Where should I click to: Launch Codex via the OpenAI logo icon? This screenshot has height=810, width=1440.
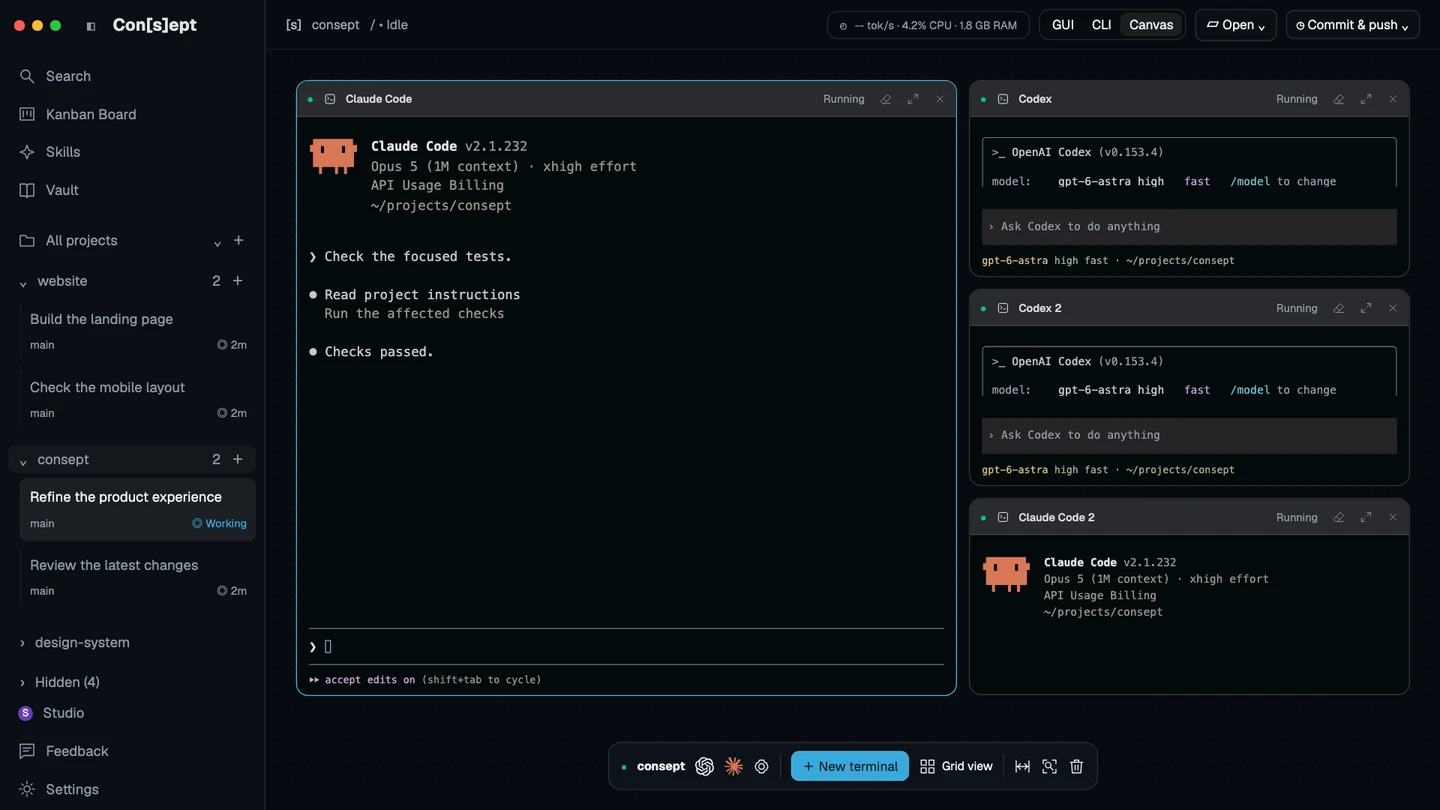pos(704,766)
